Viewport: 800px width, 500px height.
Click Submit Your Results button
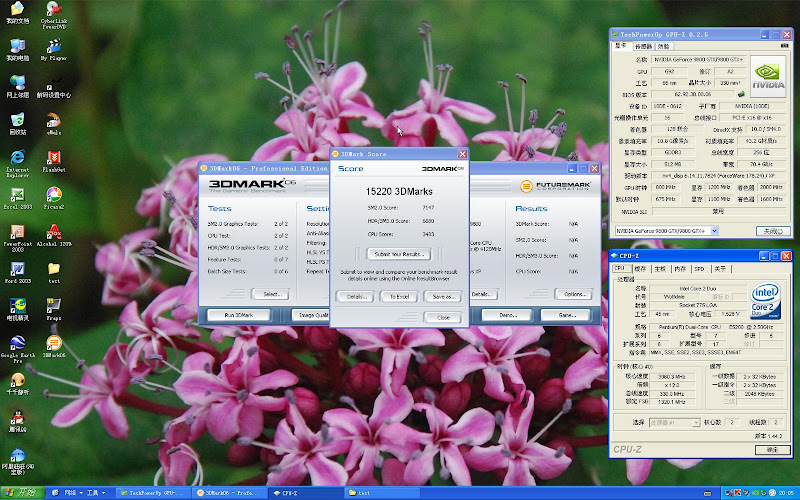(x=400, y=254)
